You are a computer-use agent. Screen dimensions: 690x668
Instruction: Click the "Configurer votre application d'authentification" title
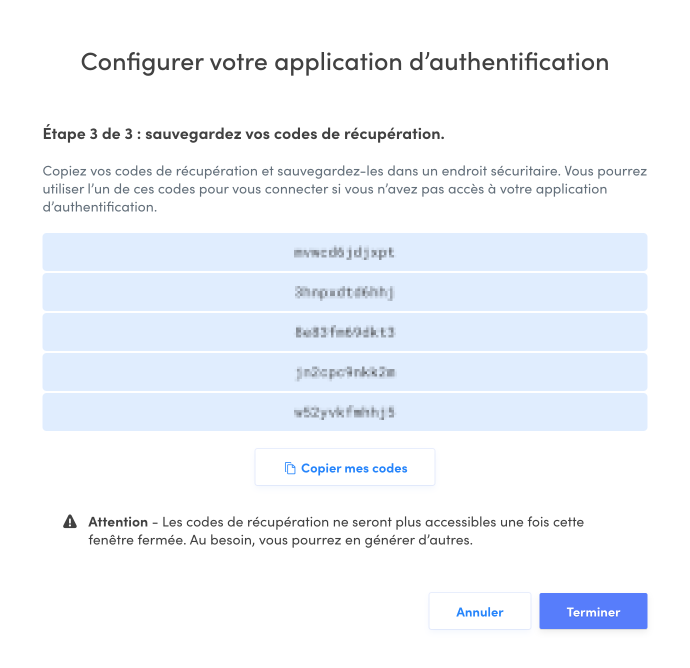(x=344, y=62)
